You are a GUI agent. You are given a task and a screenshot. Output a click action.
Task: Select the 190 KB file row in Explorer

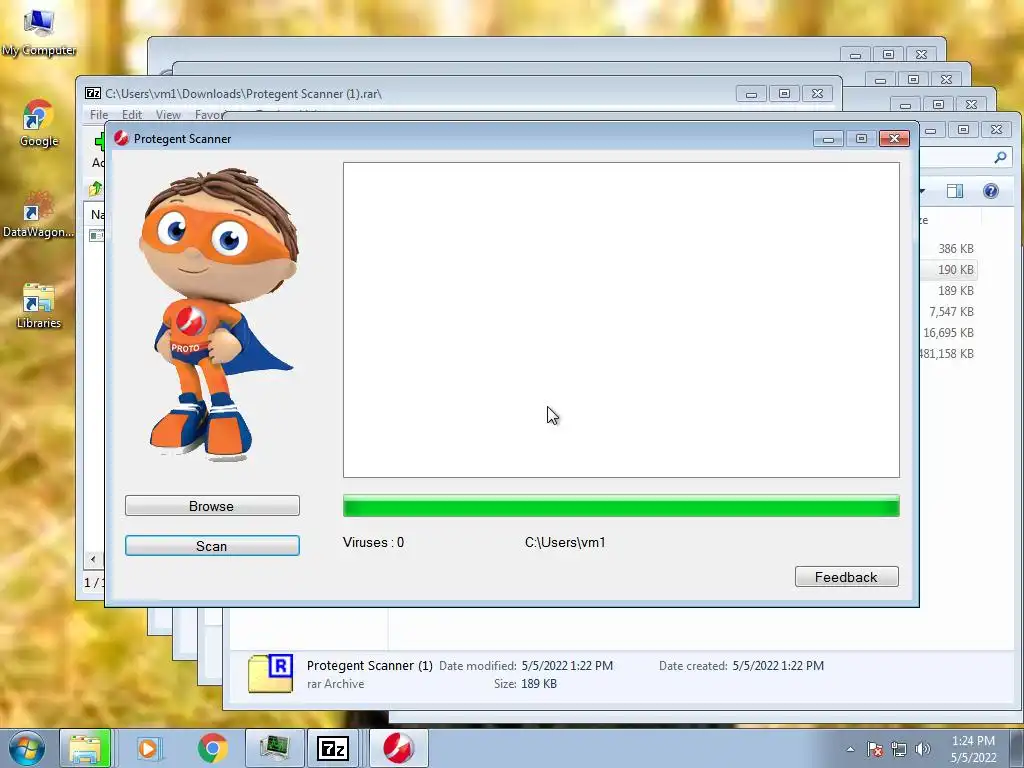tap(948, 270)
